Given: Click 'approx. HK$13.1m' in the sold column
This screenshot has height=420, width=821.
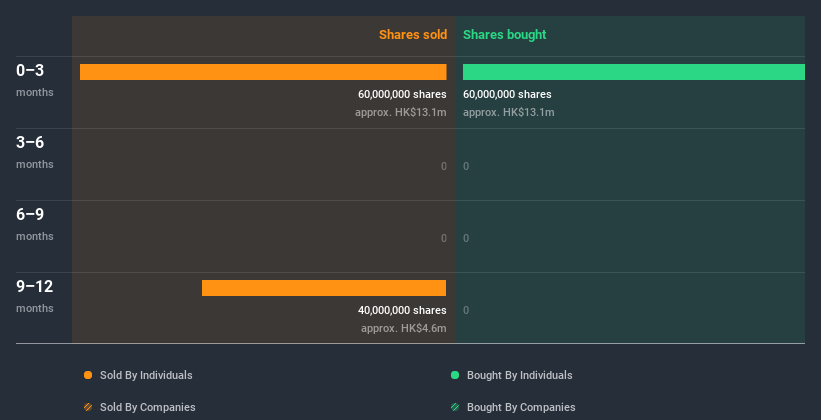Looking at the screenshot, I should pos(401,112).
